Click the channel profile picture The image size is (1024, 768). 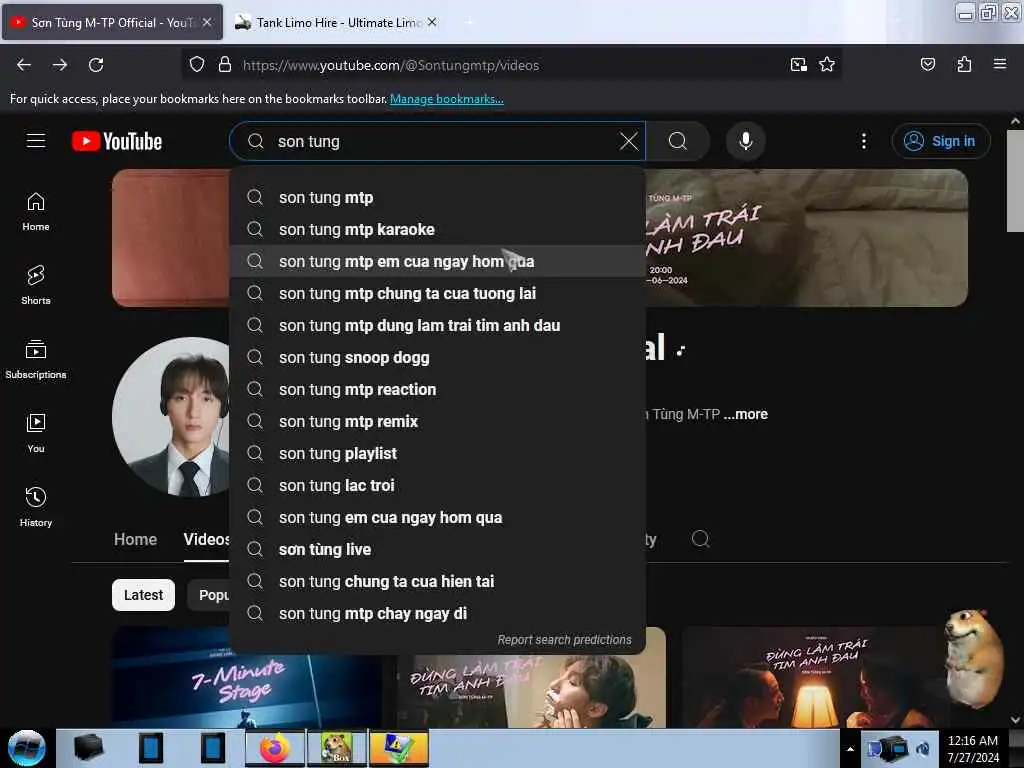[171, 417]
